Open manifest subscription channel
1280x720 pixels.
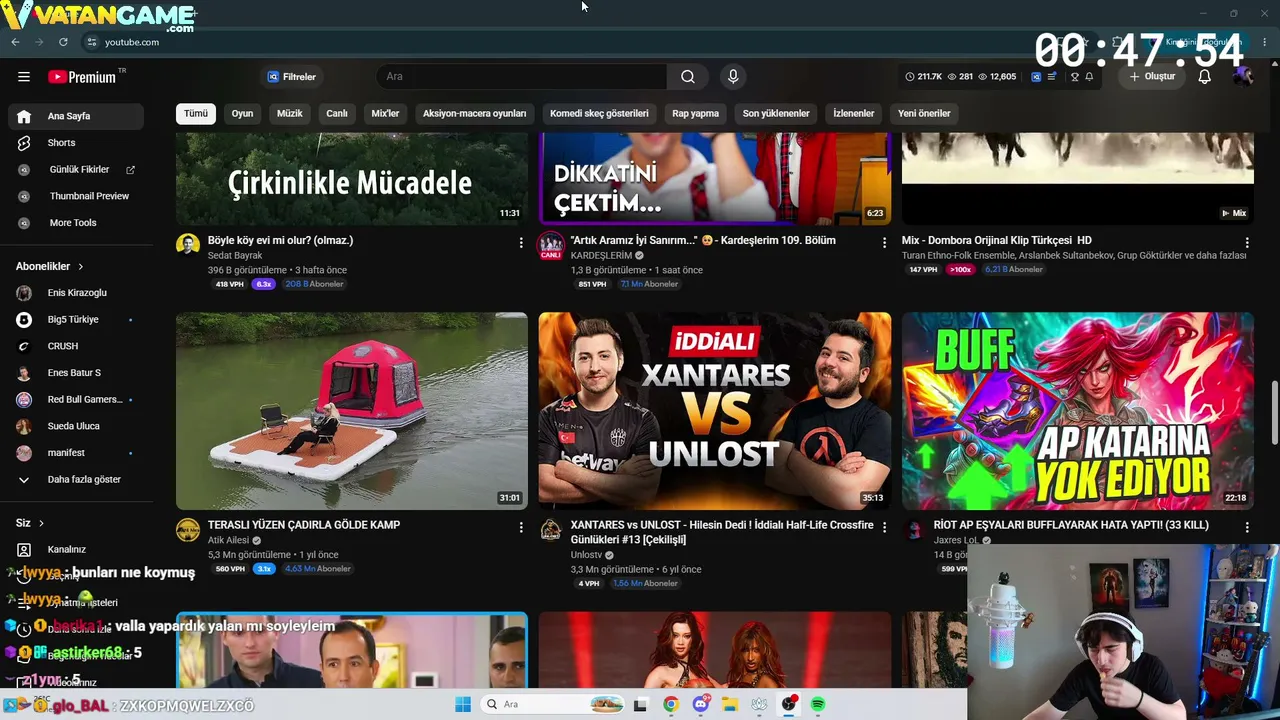(76, 453)
